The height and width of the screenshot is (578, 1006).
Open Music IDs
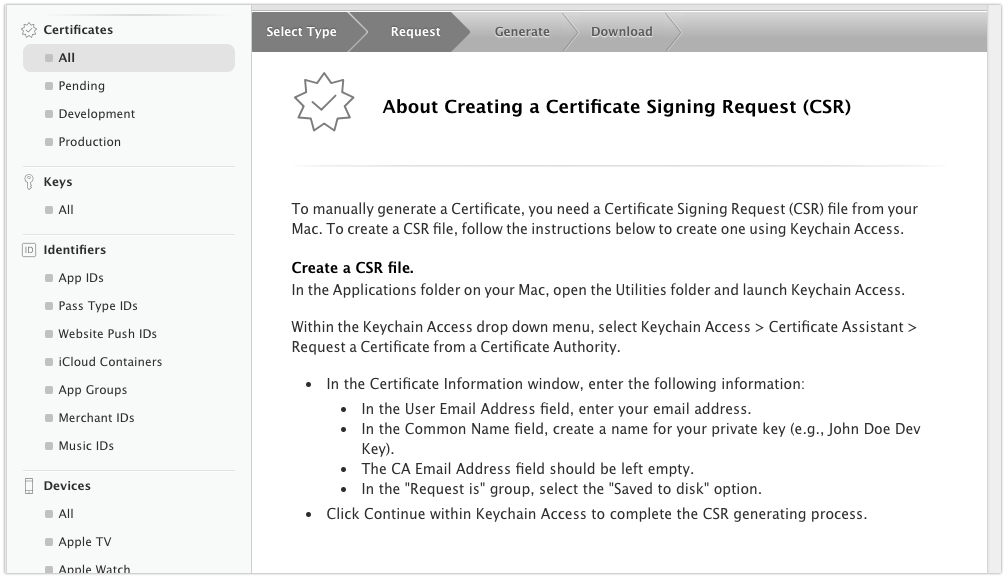coord(86,446)
